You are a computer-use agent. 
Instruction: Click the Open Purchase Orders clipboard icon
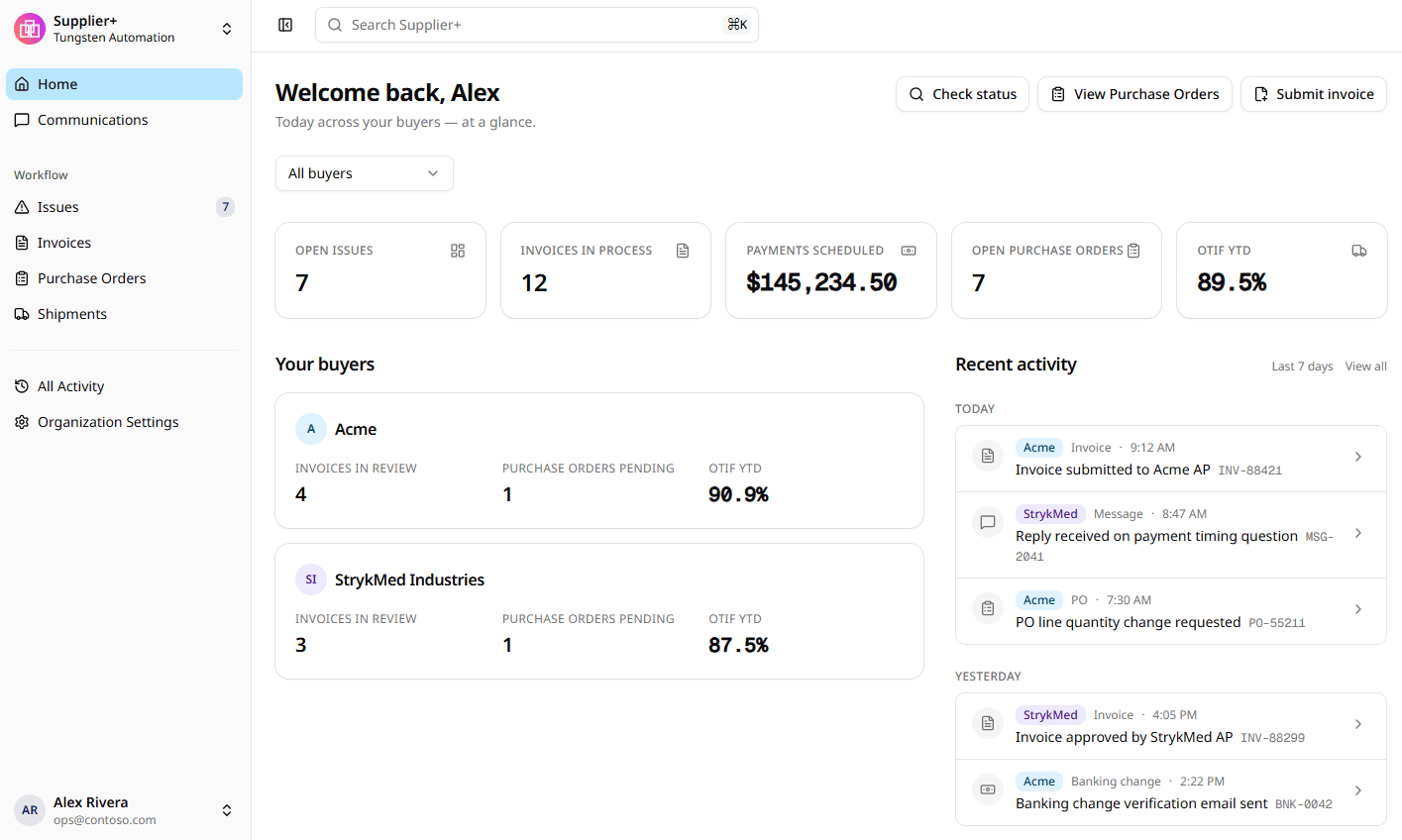(1133, 251)
